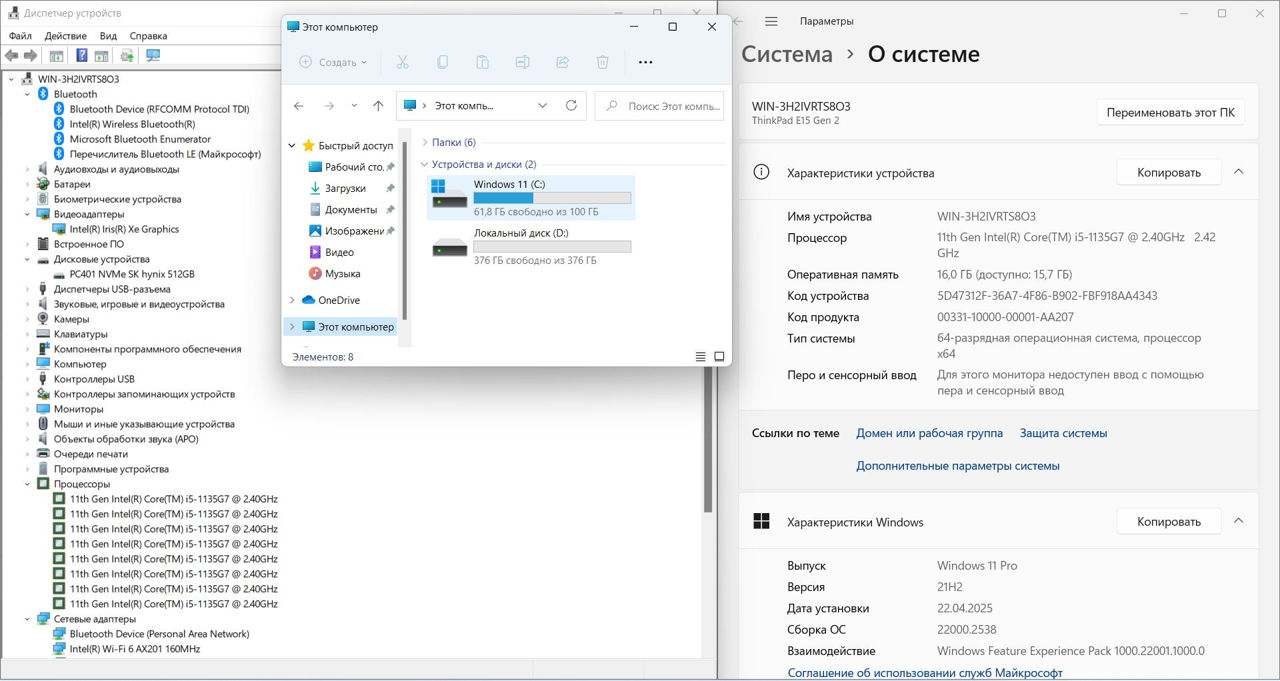The image size is (1280, 681).
Task: Click the scan for hardware changes toolbar icon
Action: pos(152,56)
